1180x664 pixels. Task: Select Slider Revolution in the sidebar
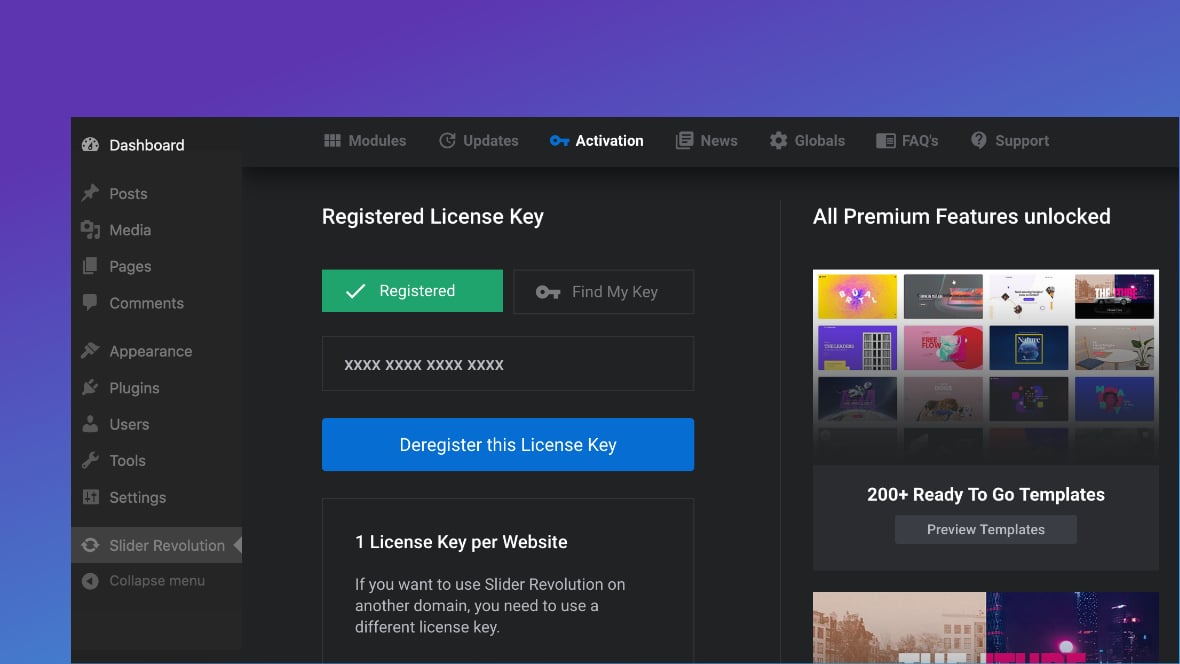(157, 545)
